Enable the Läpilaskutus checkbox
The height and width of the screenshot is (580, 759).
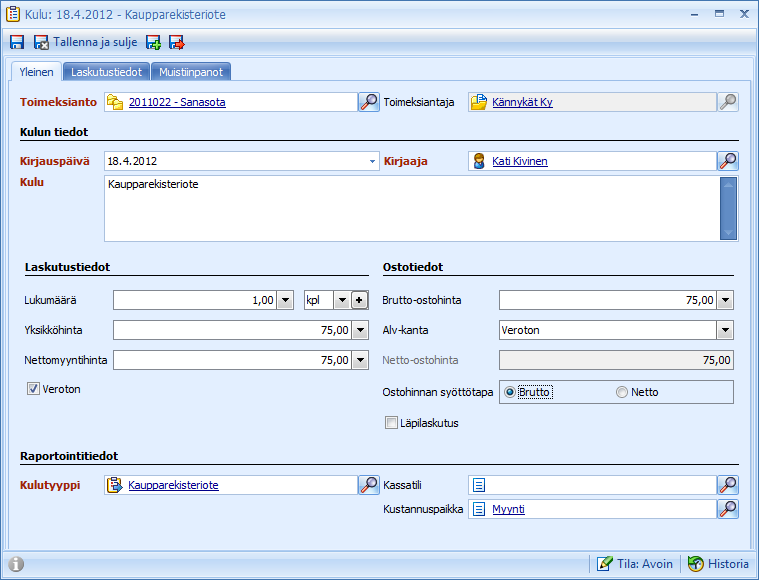point(391,423)
